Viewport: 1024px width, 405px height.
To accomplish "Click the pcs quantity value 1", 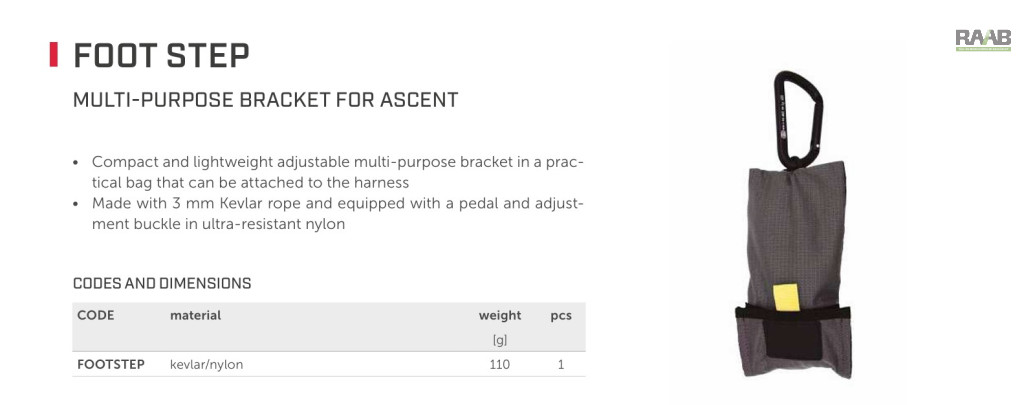I will click(560, 364).
